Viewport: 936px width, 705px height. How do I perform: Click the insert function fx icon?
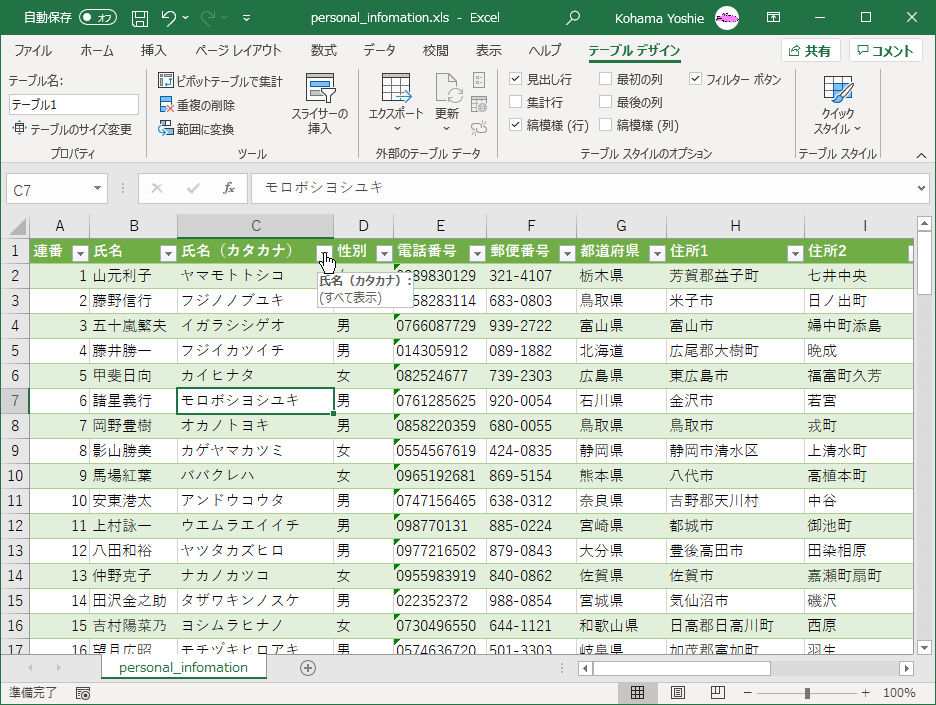point(229,188)
